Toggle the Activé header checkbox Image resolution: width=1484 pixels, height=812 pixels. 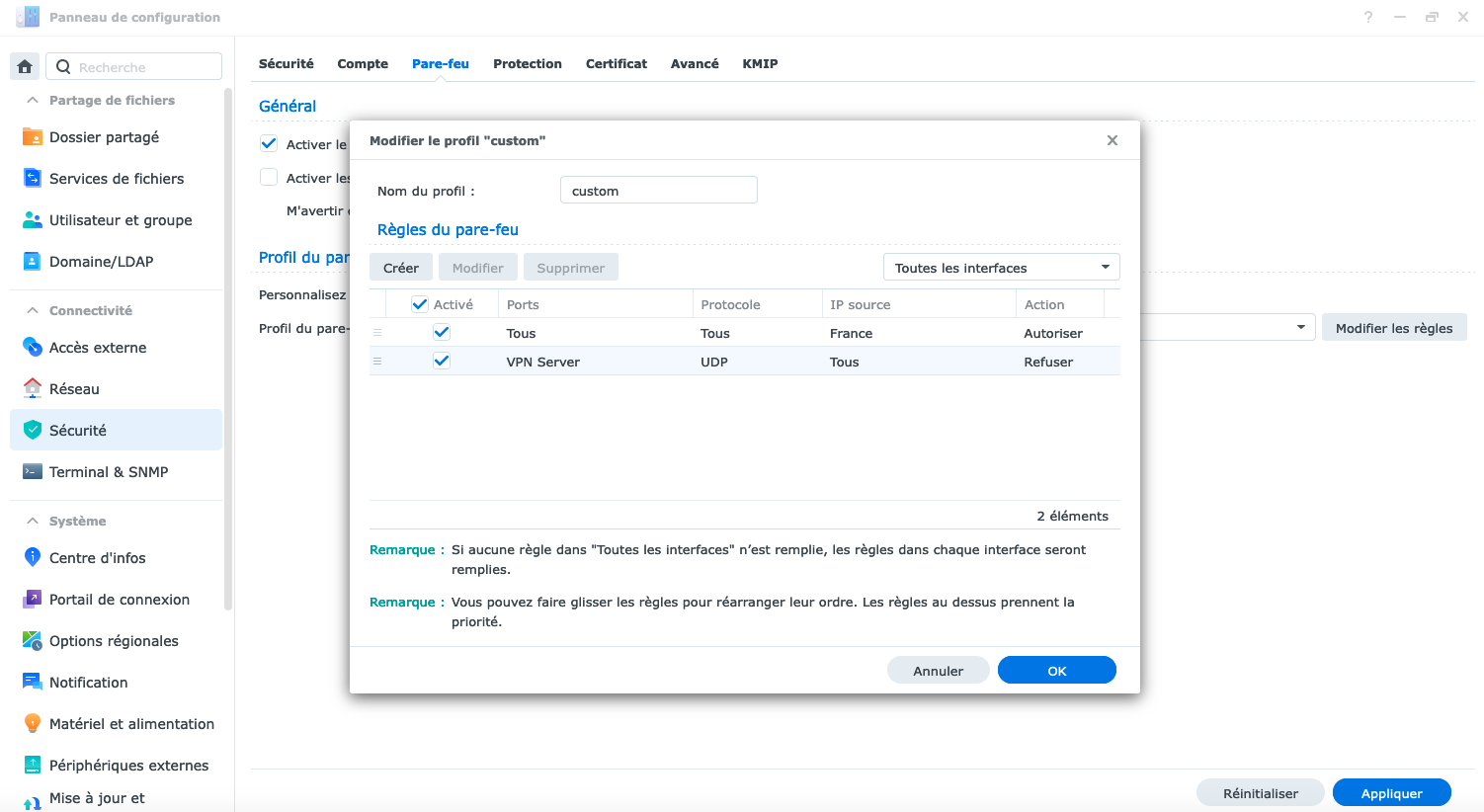(x=420, y=304)
